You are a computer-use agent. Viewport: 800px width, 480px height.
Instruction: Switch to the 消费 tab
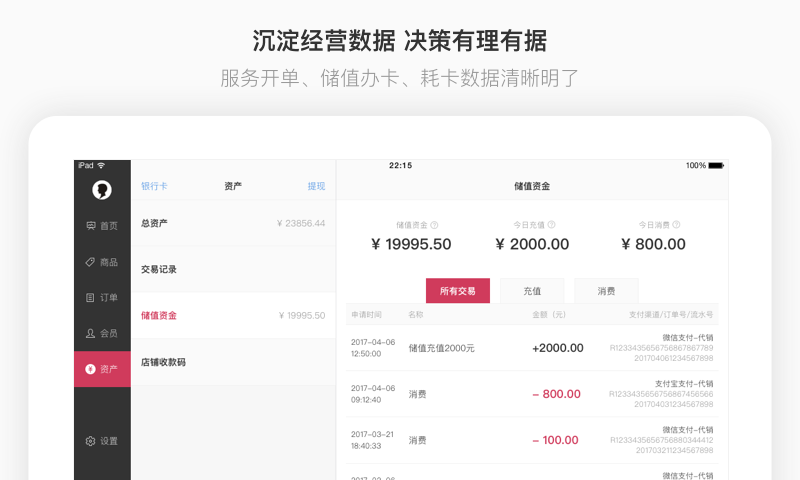point(606,291)
